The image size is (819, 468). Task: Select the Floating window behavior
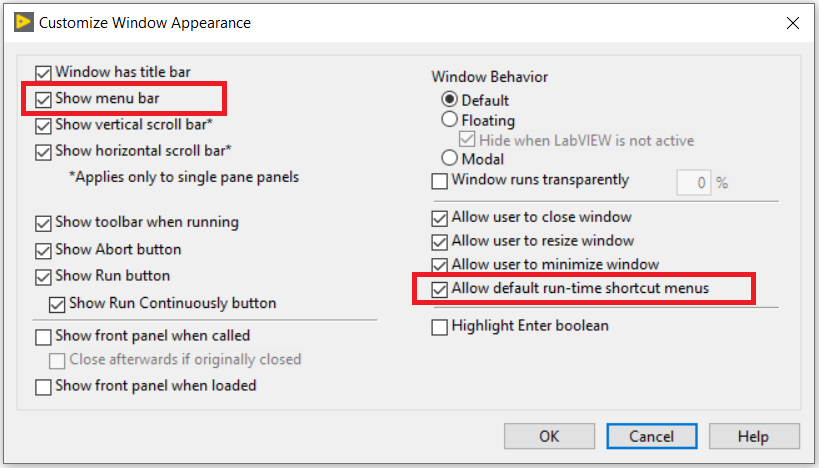point(449,120)
